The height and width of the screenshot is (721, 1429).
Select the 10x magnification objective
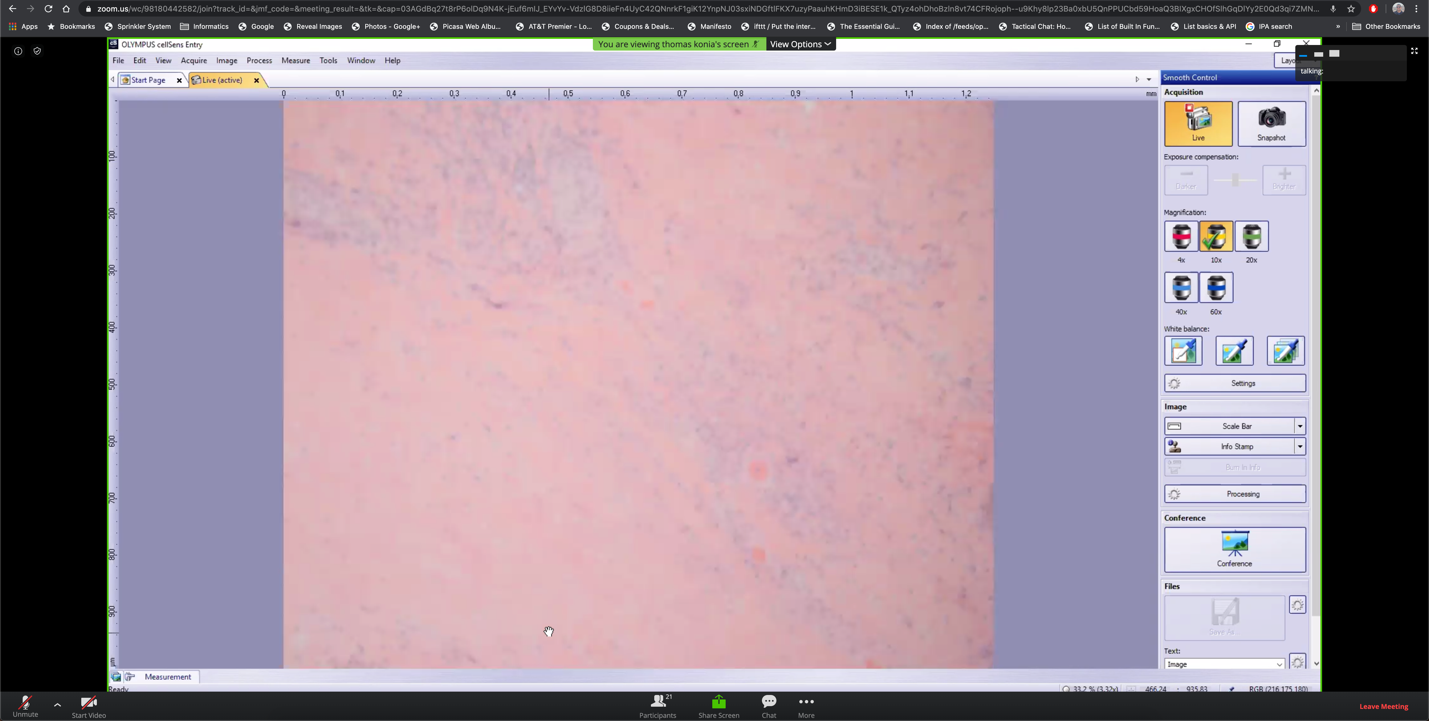tap(1216, 237)
